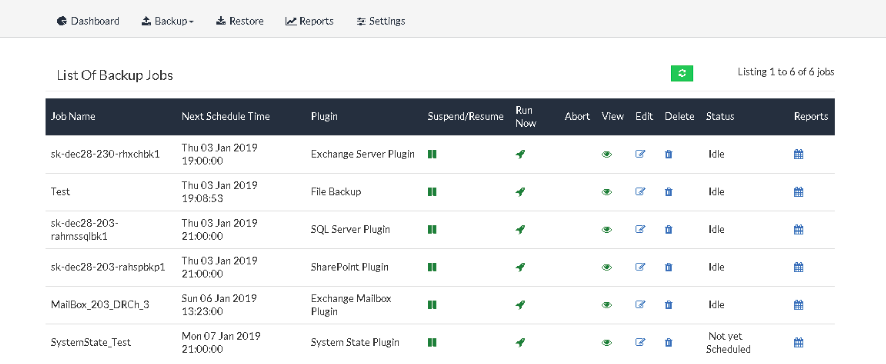This screenshot has width=886, height=364.
Task: Run the Exchange Mailbox Plugin job now
Action: tap(520, 305)
